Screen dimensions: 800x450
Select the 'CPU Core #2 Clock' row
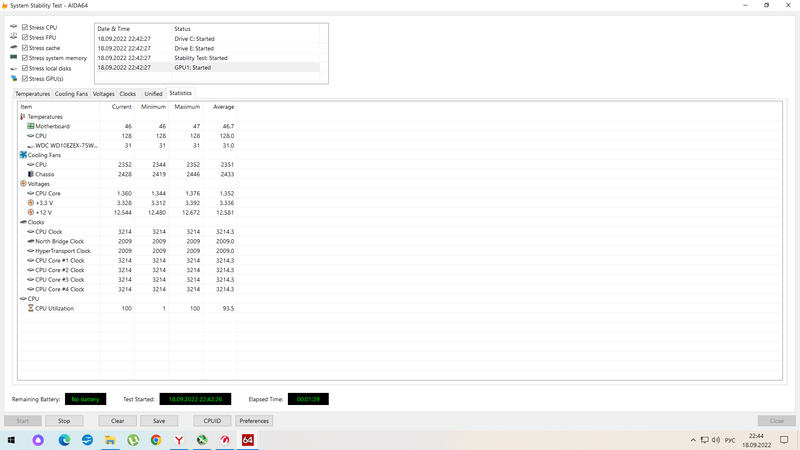128,270
